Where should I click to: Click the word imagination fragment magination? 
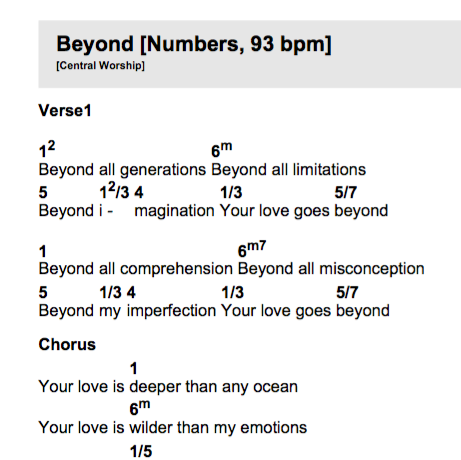click(x=174, y=211)
